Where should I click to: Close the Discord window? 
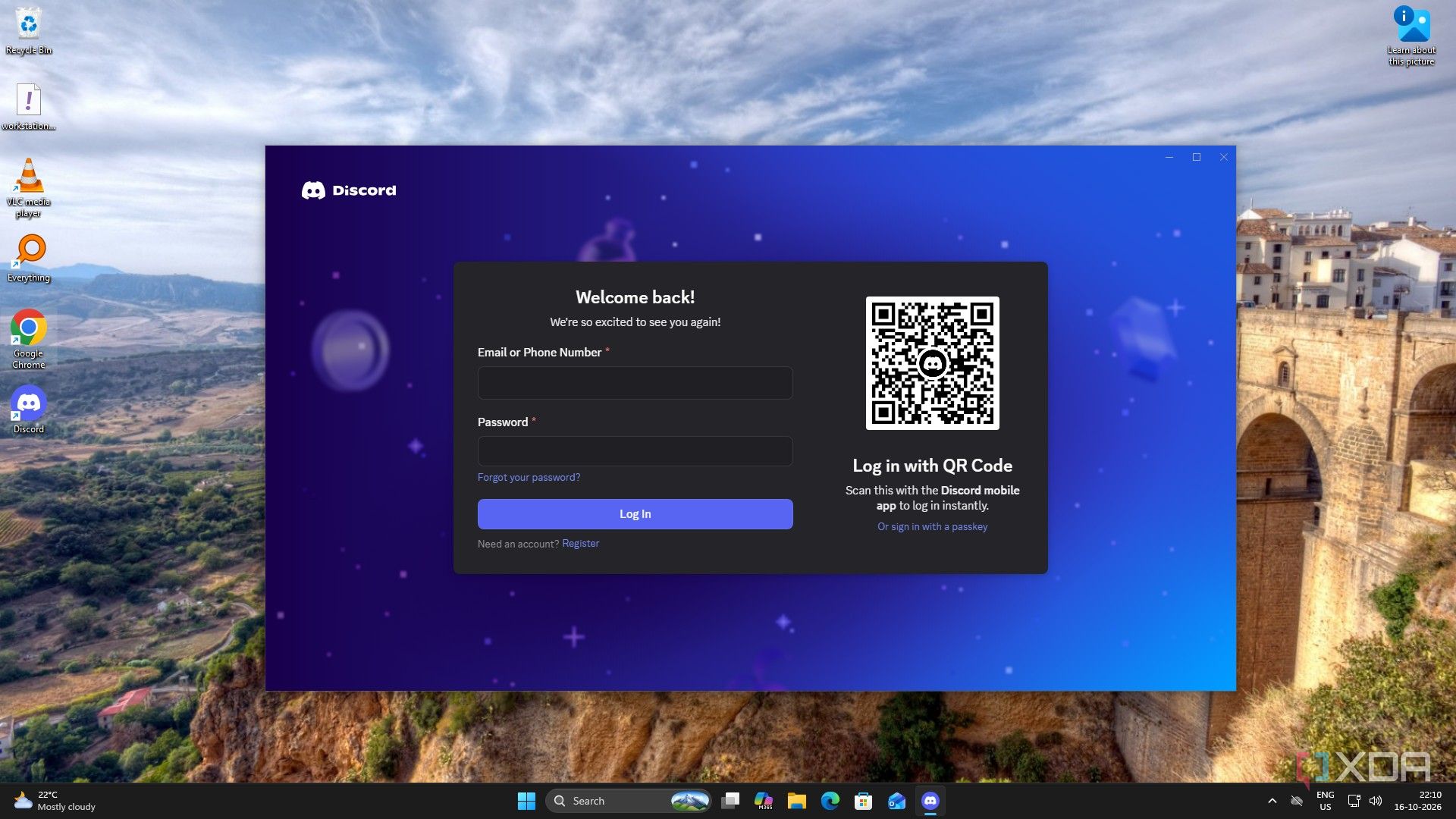(x=1223, y=157)
